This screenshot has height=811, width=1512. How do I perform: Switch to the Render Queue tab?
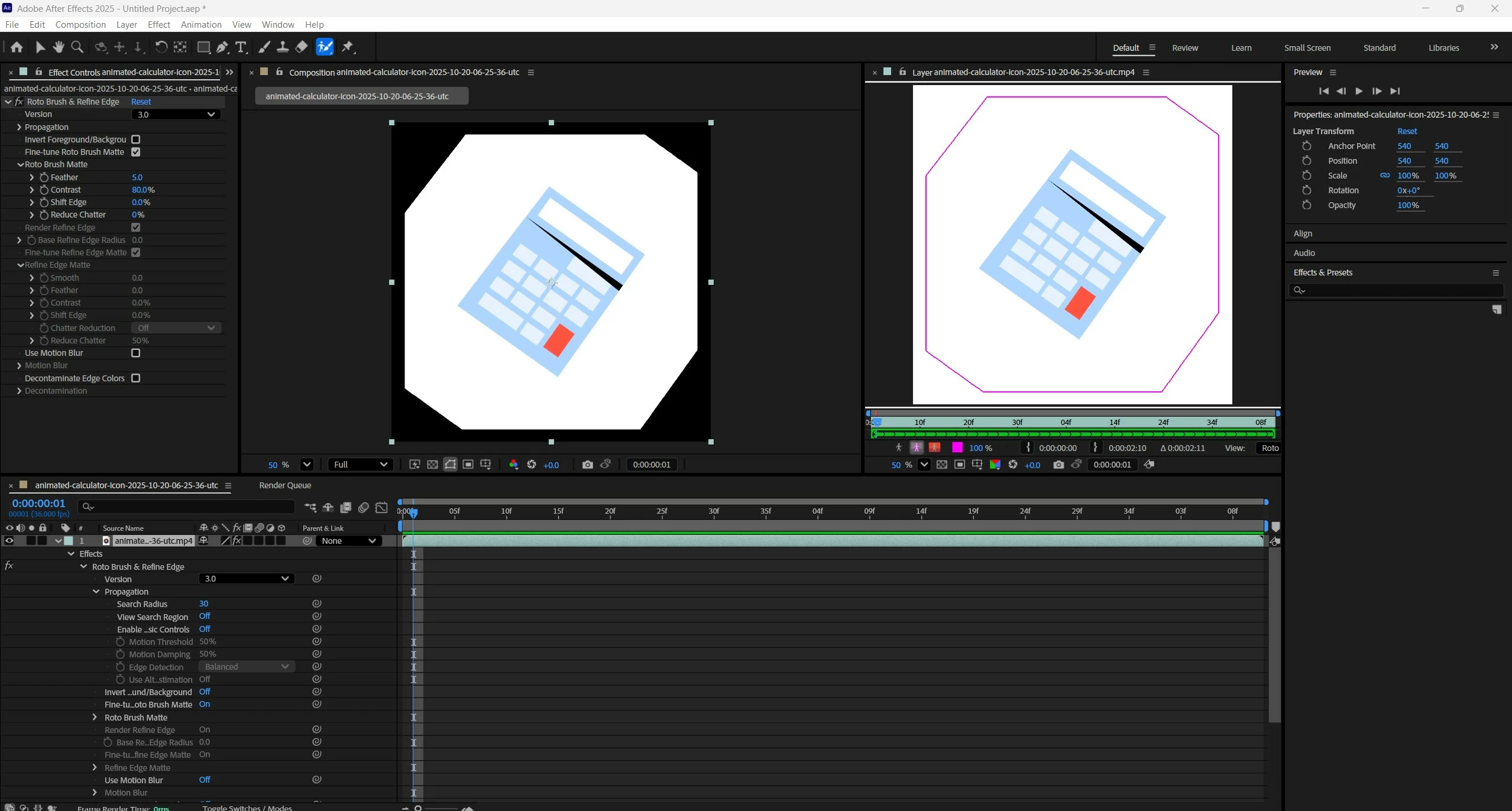[284, 485]
